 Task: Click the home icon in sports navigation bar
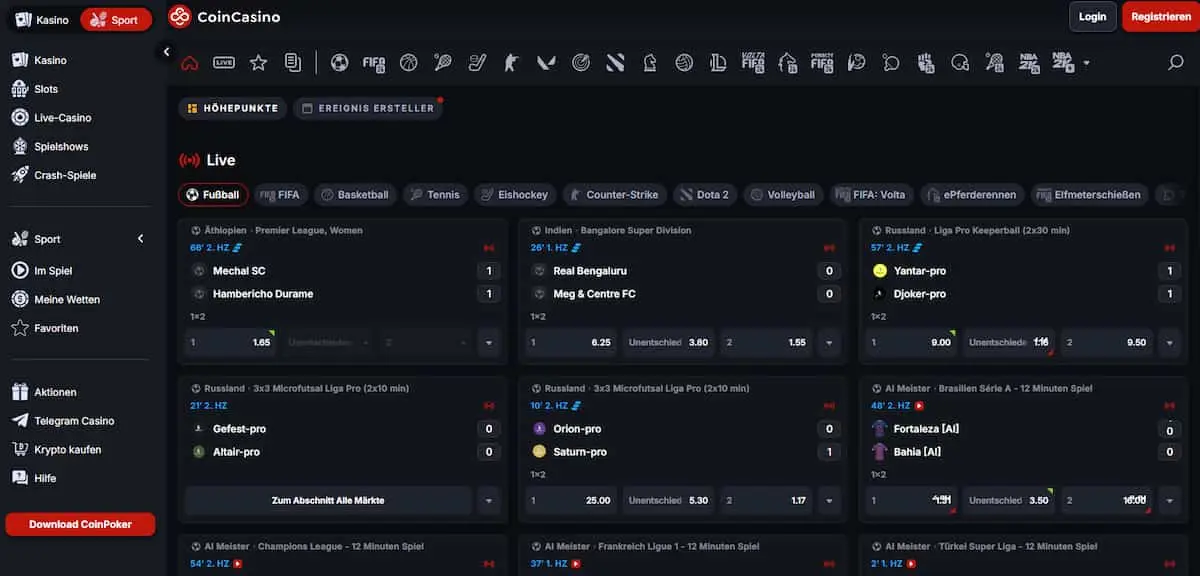[x=190, y=63]
